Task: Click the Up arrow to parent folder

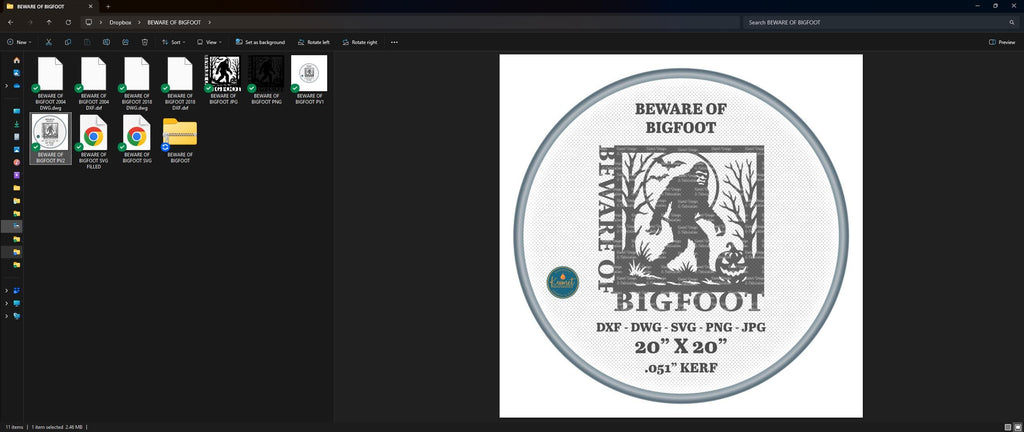Action: [49, 22]
